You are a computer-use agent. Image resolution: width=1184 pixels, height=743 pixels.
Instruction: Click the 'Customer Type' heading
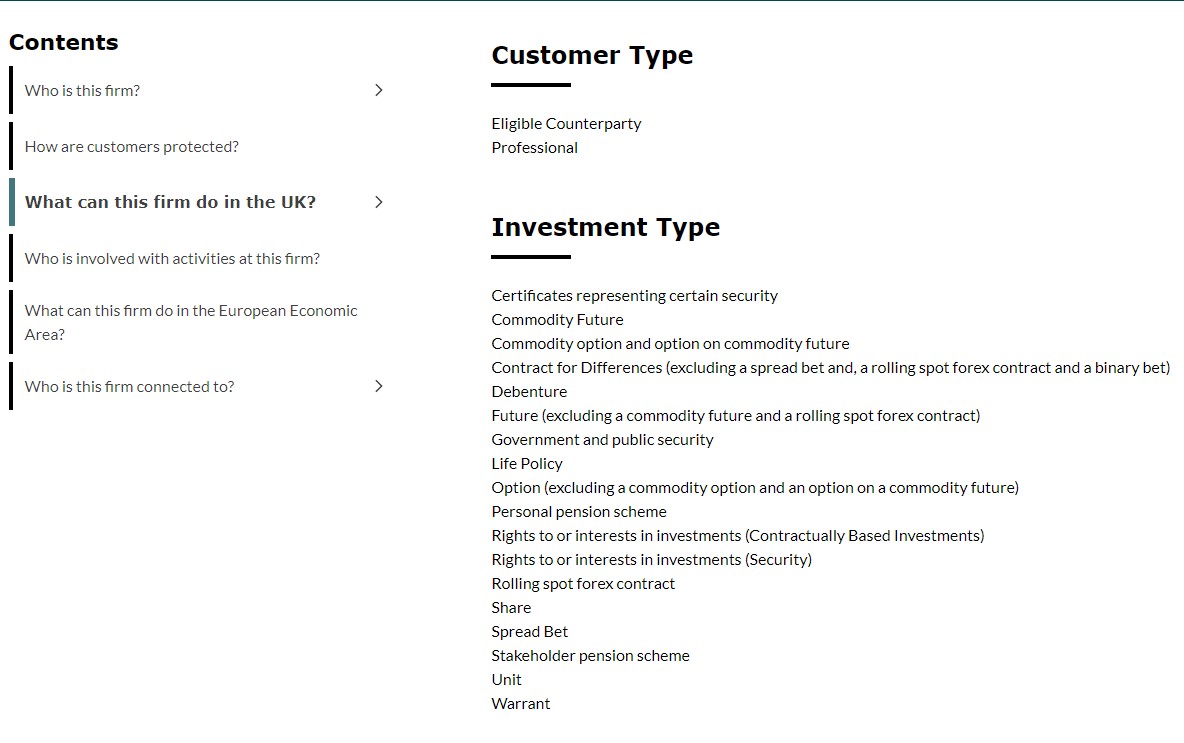point(592,56)
